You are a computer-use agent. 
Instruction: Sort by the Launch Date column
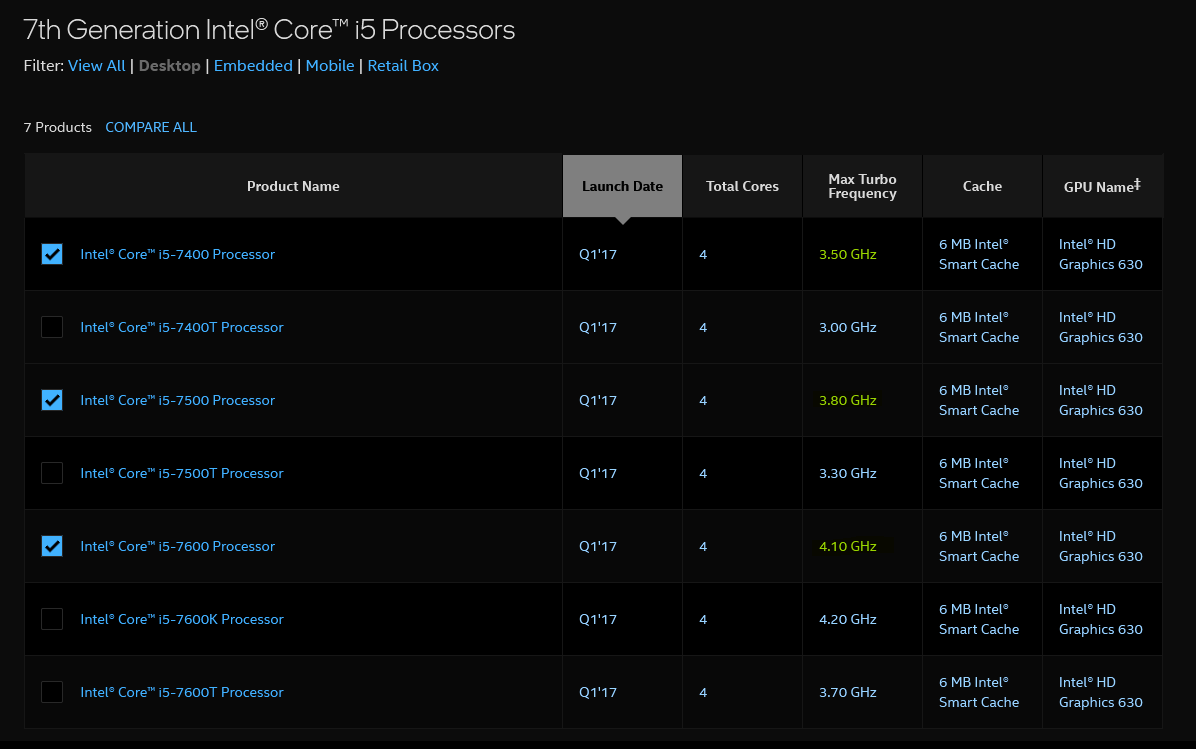(622, 186)
